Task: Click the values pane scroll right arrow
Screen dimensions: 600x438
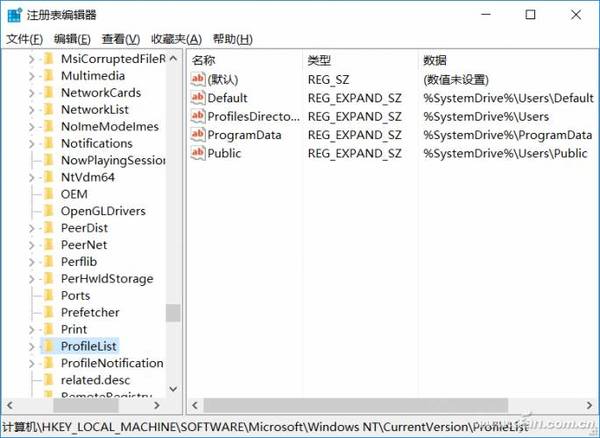Action: [589, 405]
